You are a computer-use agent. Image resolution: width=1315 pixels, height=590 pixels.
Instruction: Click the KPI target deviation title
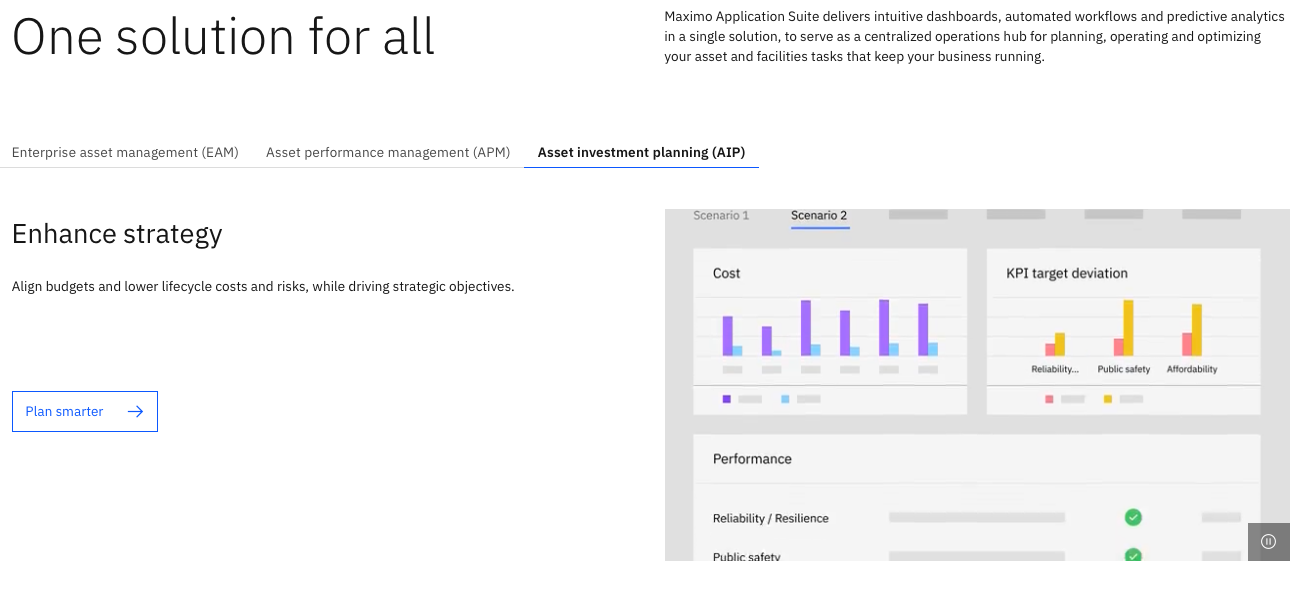coord(1066,273)
